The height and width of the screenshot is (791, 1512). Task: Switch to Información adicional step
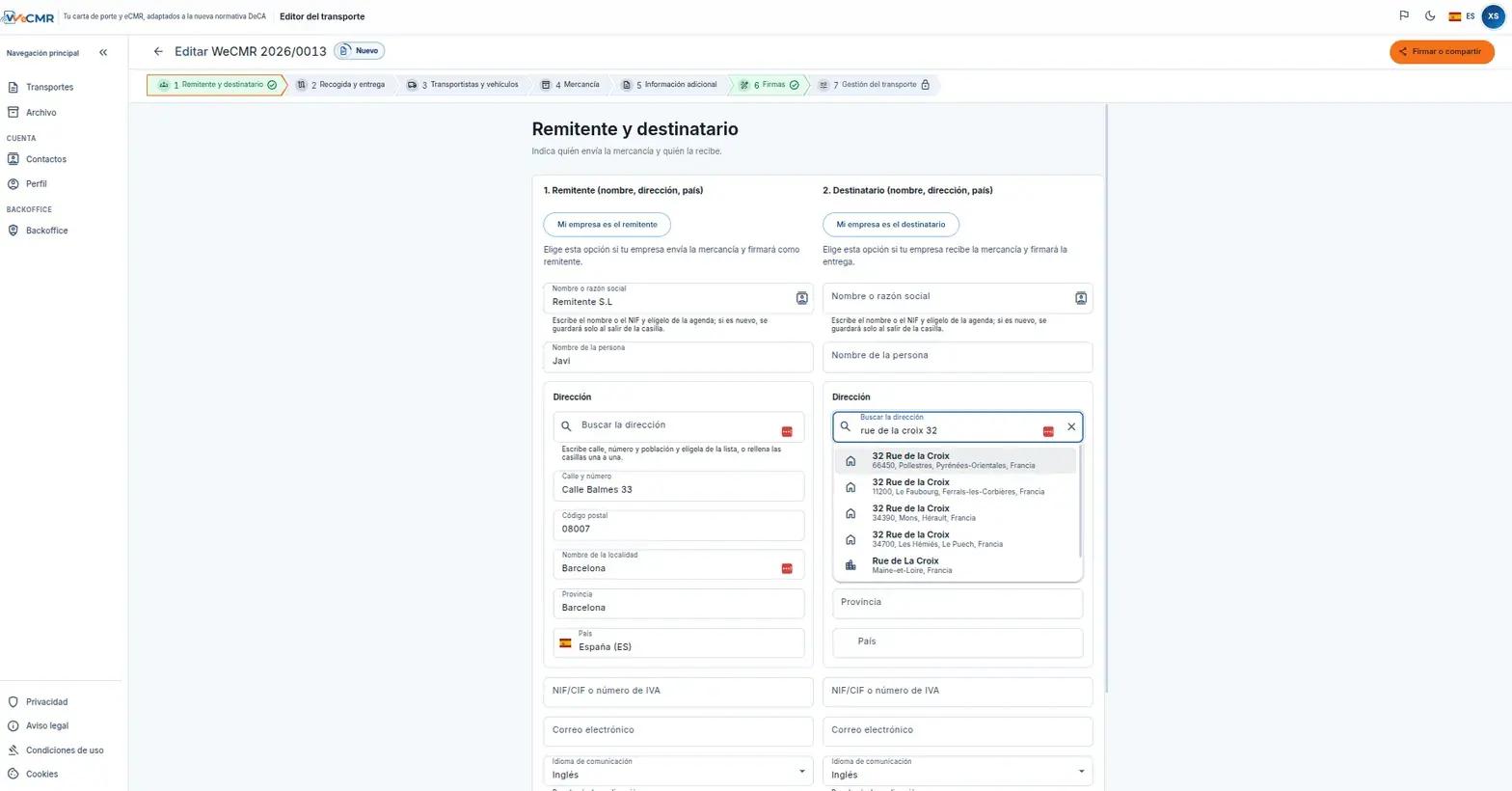[x=669, y=85]
